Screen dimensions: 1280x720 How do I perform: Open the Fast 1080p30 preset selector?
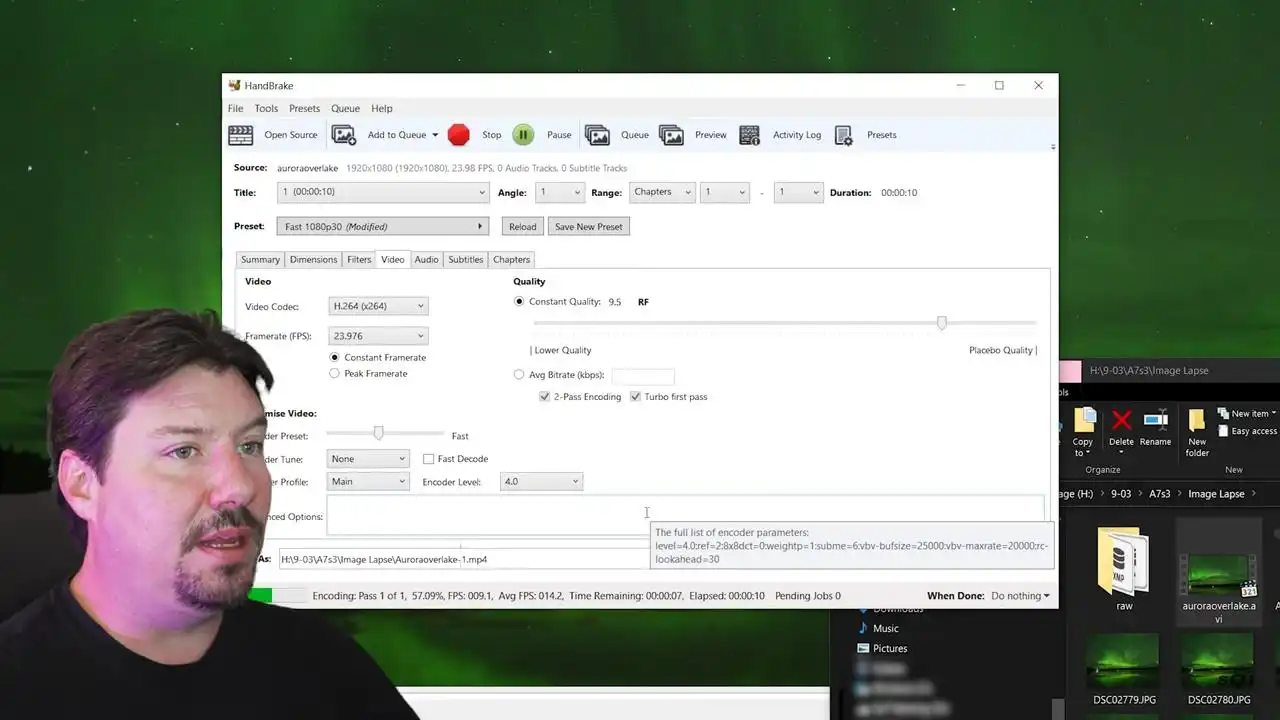point(383,226)
